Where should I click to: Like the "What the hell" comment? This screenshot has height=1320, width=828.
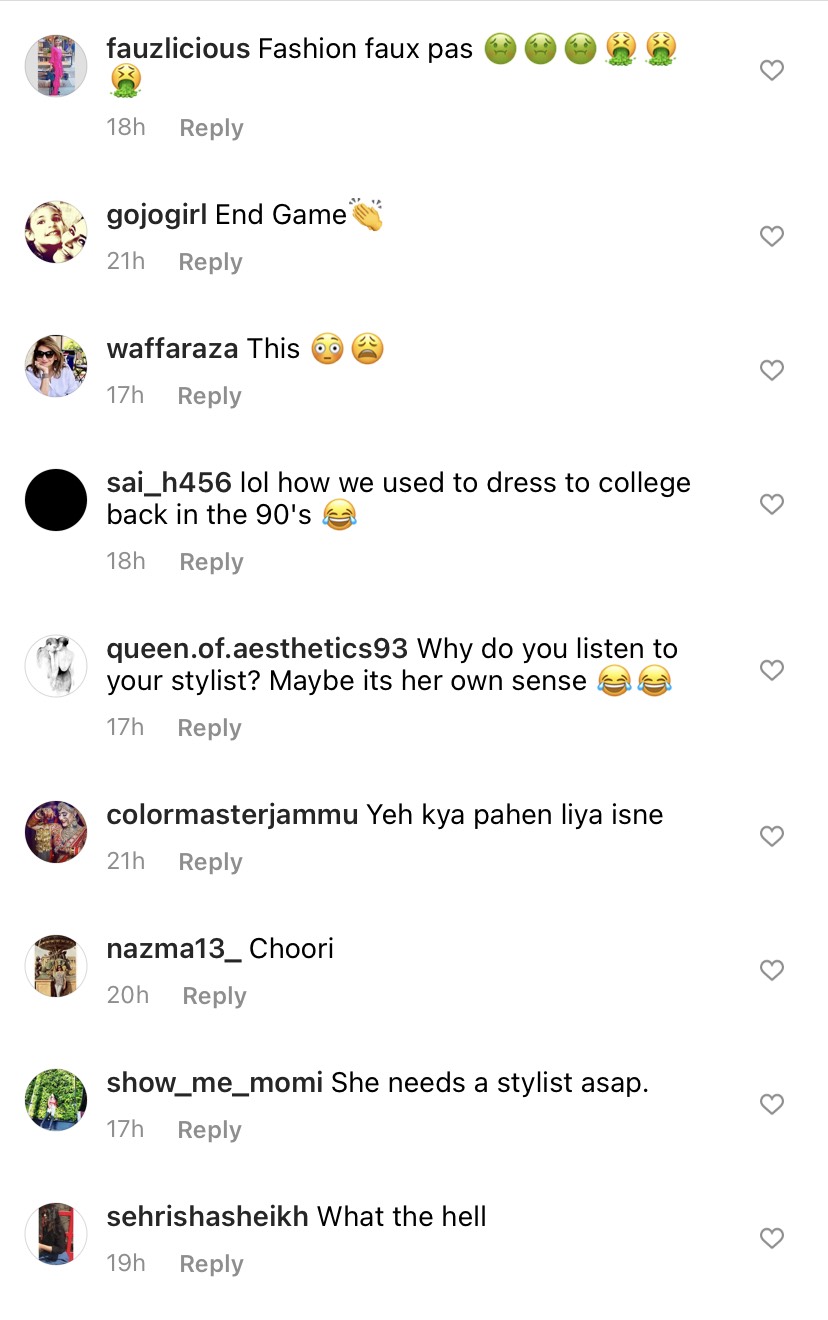point(771,1238)
